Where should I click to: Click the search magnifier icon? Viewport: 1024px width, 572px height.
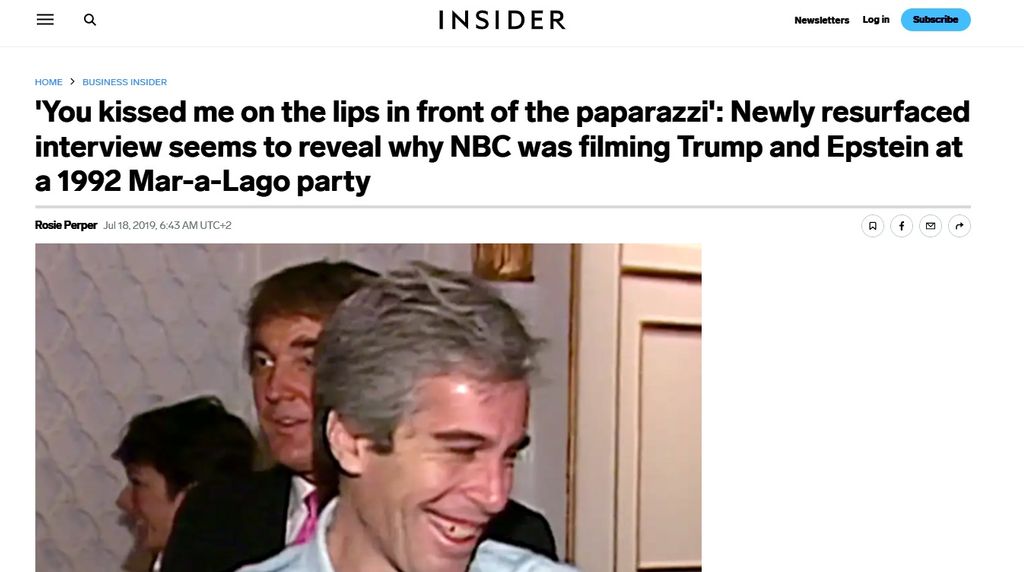click(90, 20)
